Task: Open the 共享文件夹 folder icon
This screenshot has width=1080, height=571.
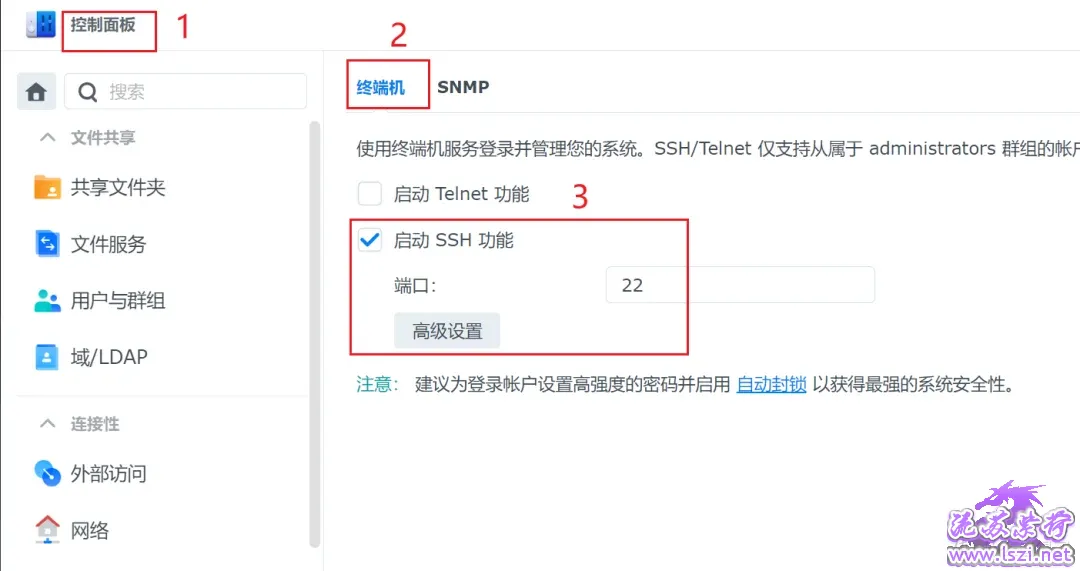Action: point(47,187)
